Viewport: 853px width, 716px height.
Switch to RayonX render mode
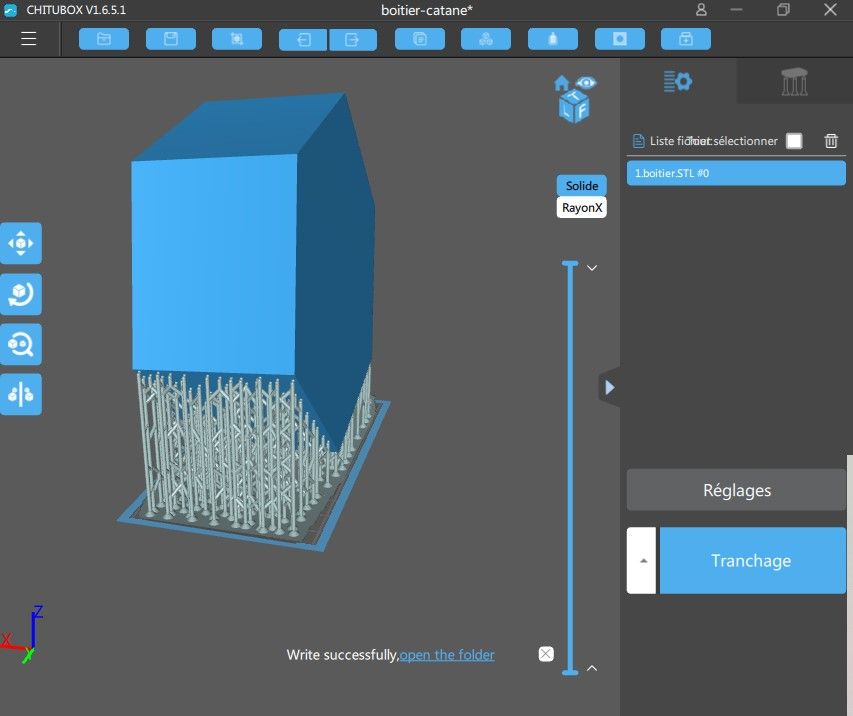[x=582, y=207]
